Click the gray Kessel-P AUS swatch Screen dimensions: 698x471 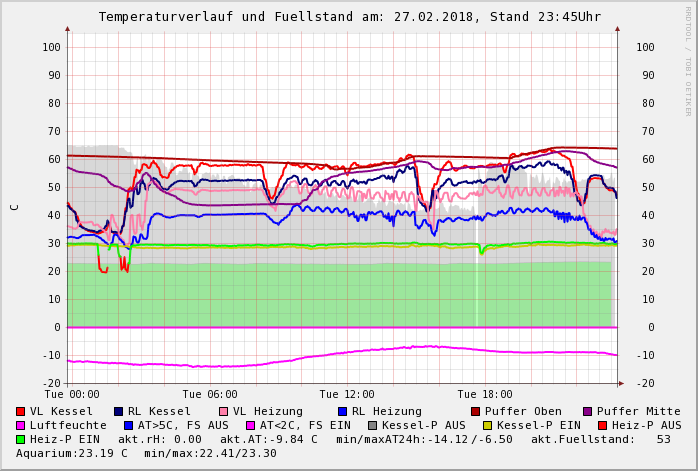(x=373, y=425)
